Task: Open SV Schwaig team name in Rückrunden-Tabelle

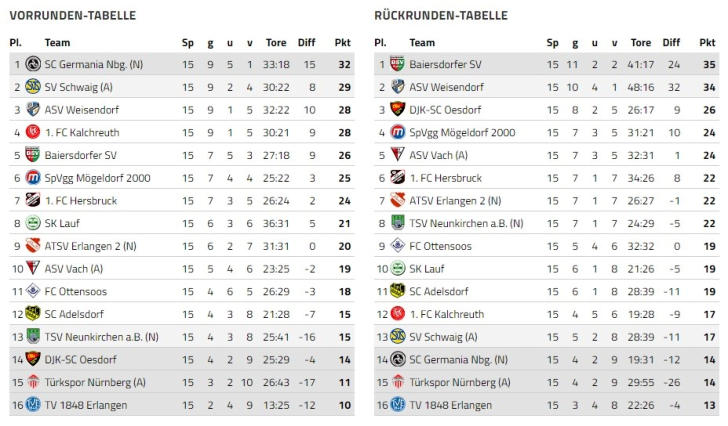Action: click(443, 336)
